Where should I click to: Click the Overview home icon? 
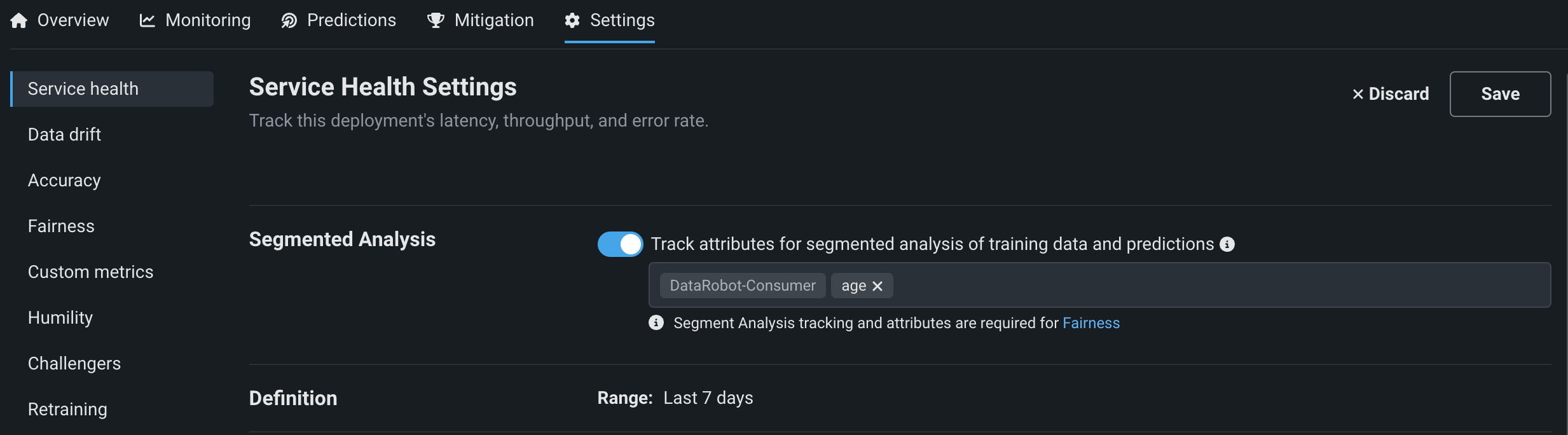click(19, 21)
